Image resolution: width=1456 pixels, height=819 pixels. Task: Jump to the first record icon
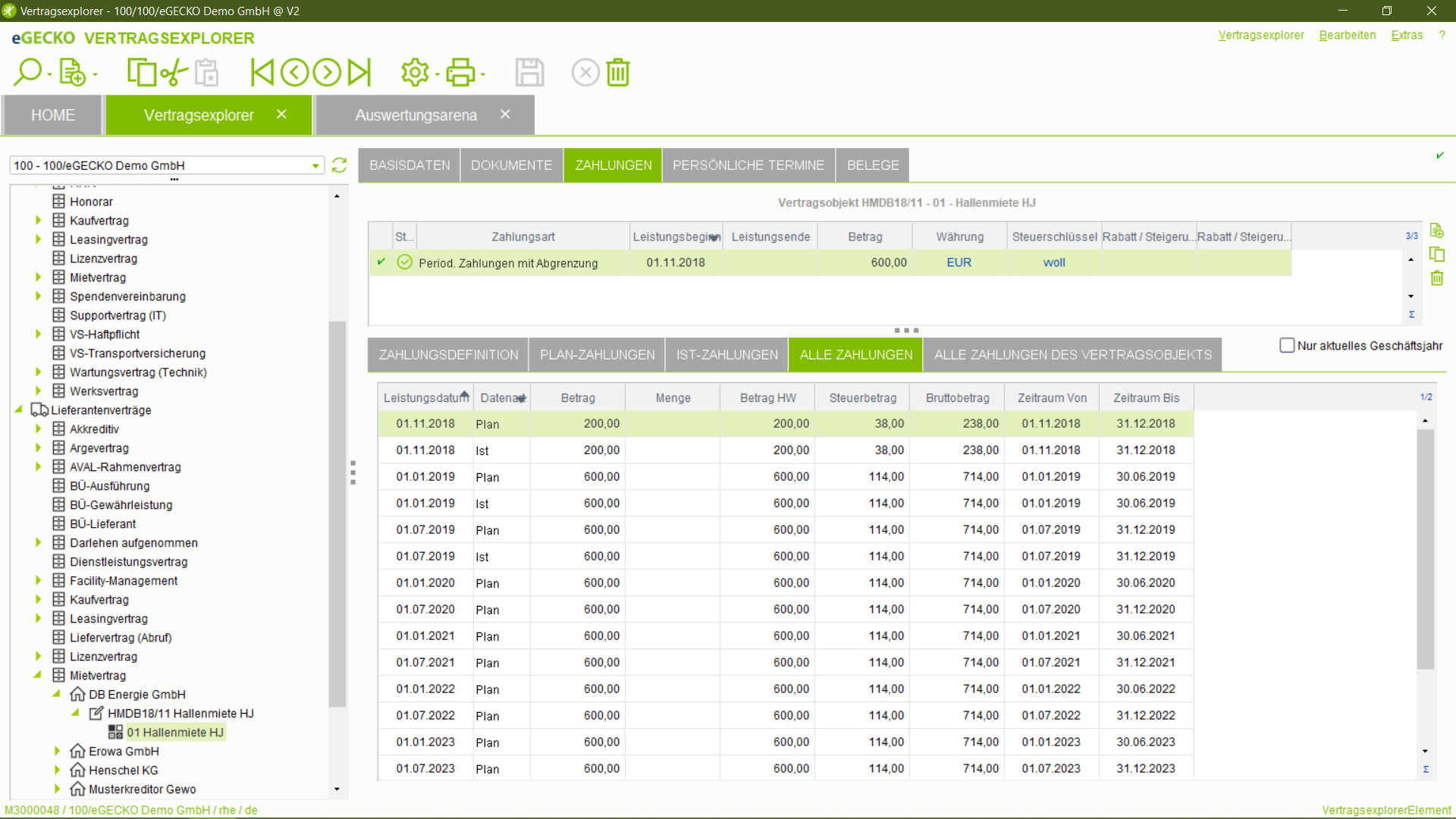coord(262,73)
